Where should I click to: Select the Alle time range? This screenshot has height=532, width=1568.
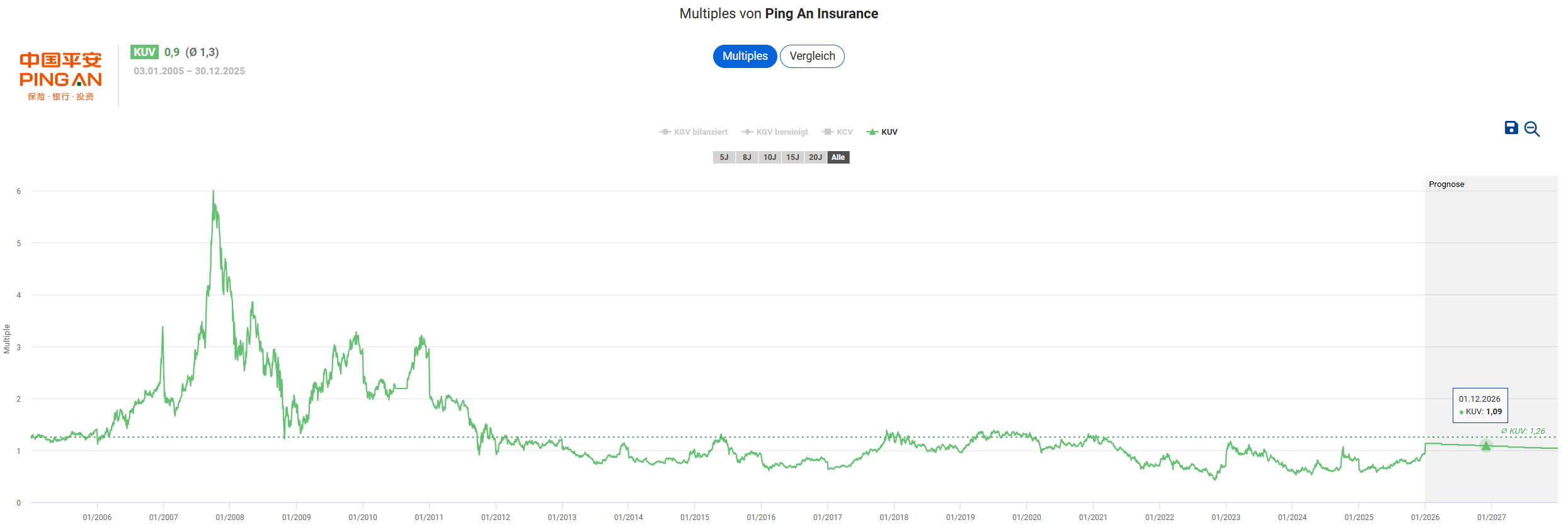pyautogui.click(x=838, y=157)
